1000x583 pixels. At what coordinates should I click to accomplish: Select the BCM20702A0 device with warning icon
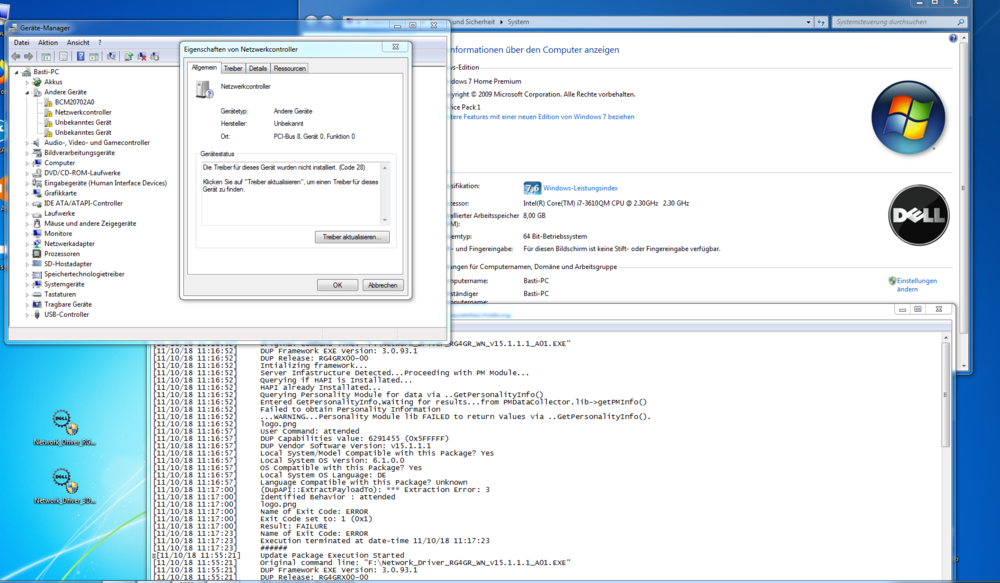74,102
